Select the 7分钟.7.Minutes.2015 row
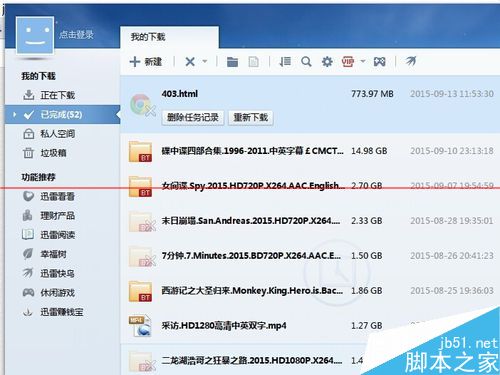This screenshot has height=375, width=500. click(x=310, y=256)
